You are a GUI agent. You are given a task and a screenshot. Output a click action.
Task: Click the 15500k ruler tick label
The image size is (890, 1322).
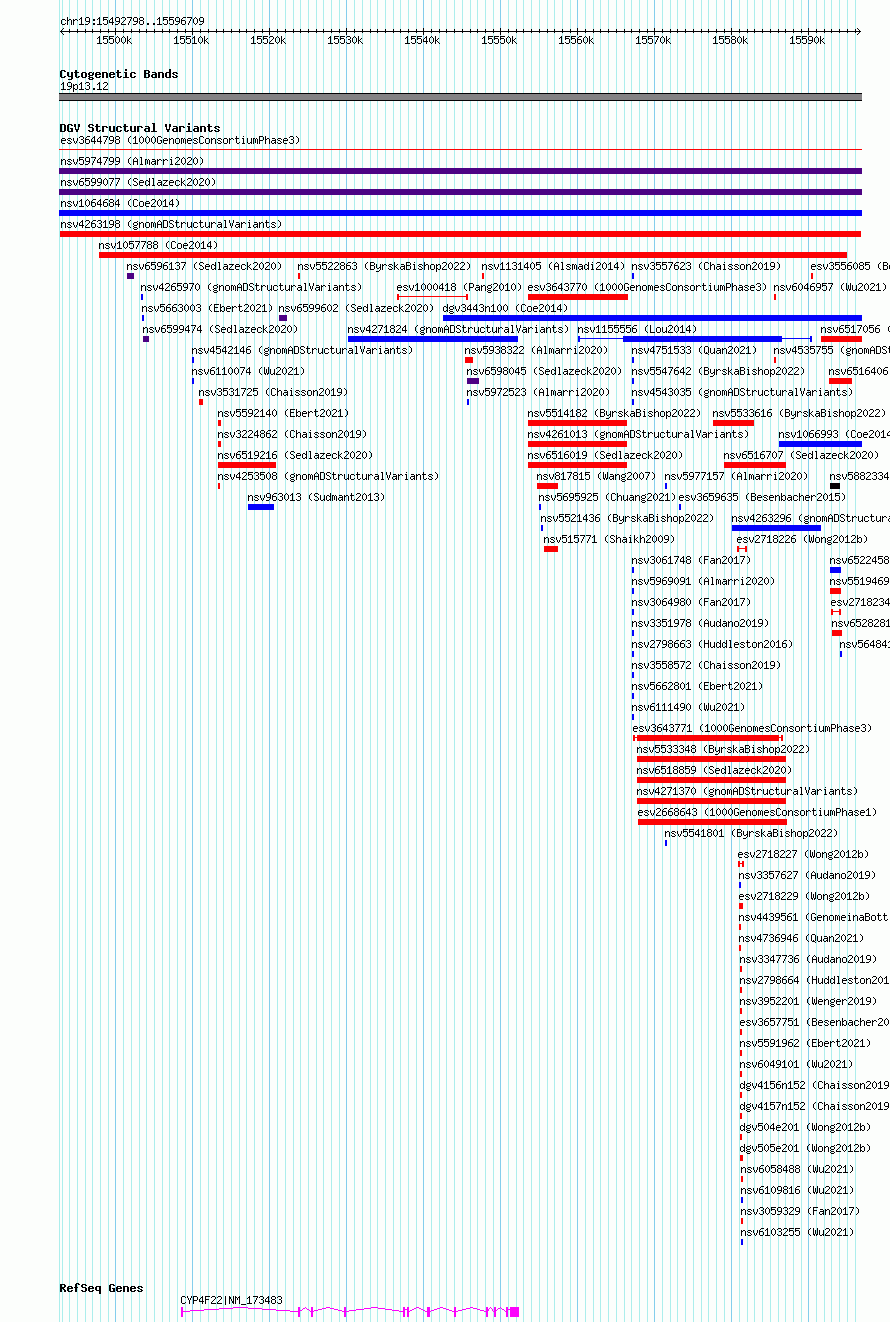114,41
